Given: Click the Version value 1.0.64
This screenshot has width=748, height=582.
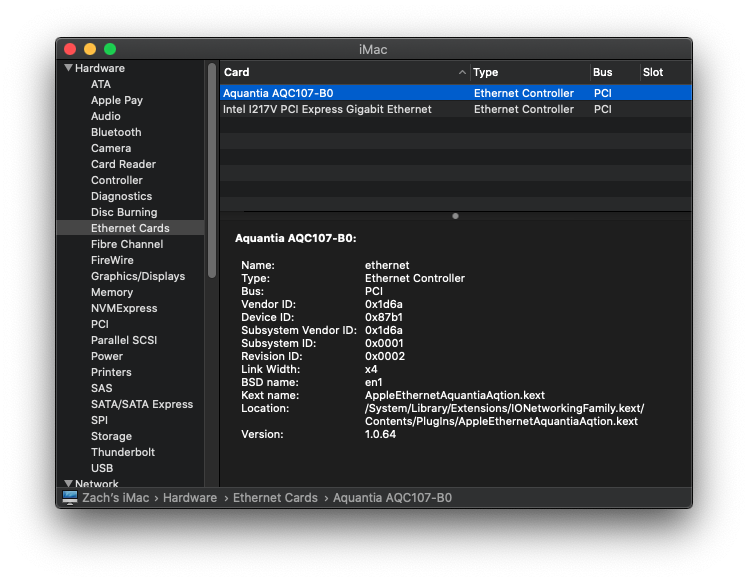Looking at the screenshot, I should 380,435.
